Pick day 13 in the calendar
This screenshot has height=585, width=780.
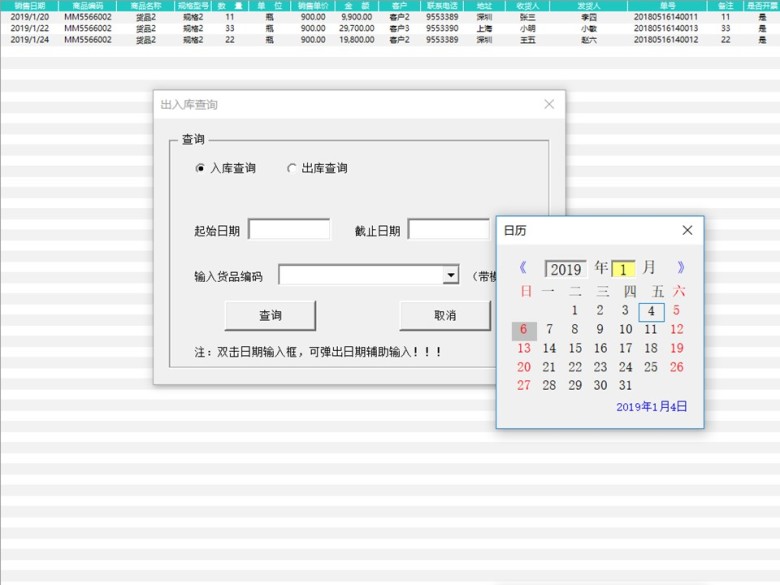524,348
